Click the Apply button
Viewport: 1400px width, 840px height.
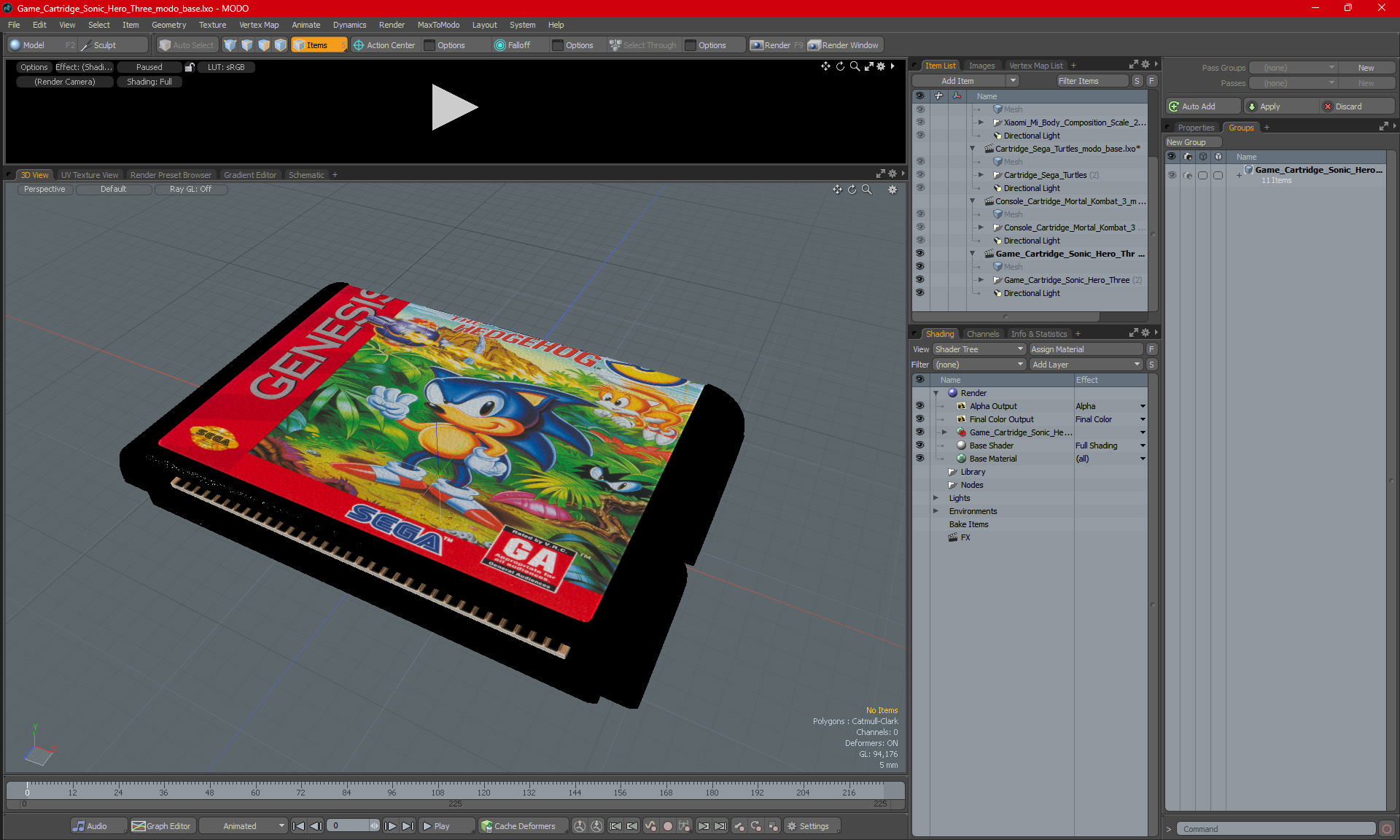[x=1281, y=106]
